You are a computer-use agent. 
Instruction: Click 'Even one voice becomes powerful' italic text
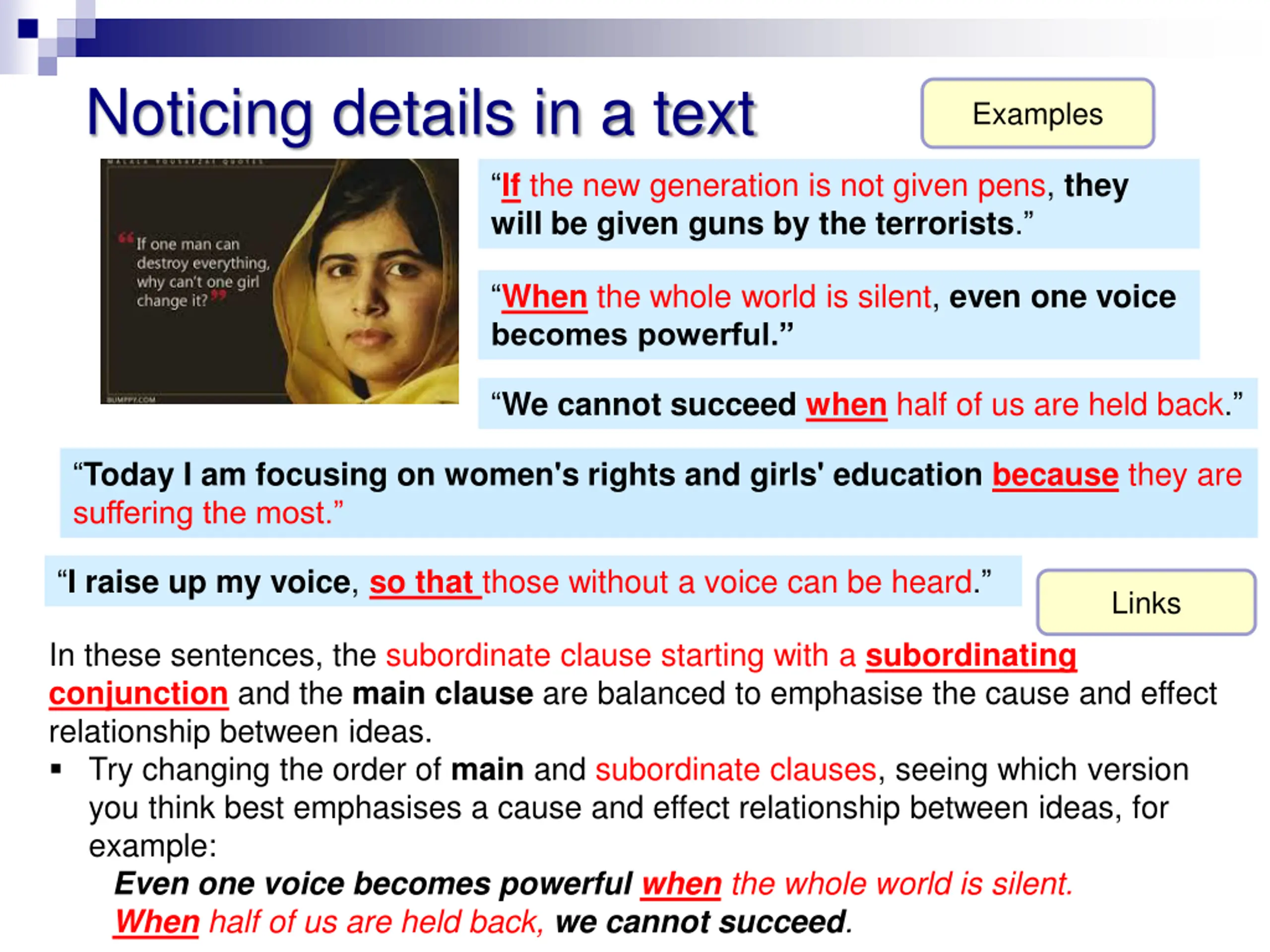373,884
